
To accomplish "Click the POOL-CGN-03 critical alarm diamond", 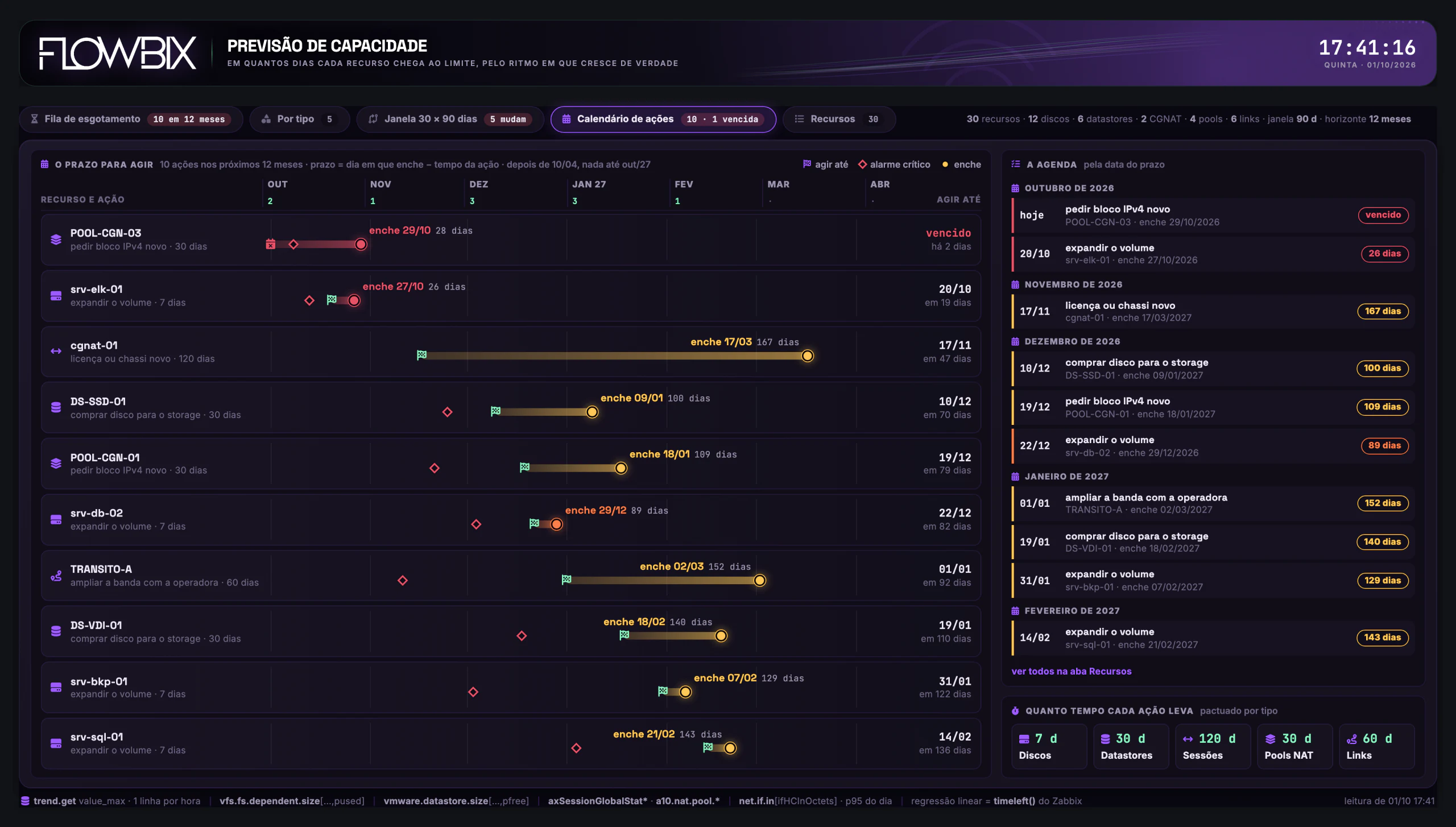I will click(x=293, y=244).
